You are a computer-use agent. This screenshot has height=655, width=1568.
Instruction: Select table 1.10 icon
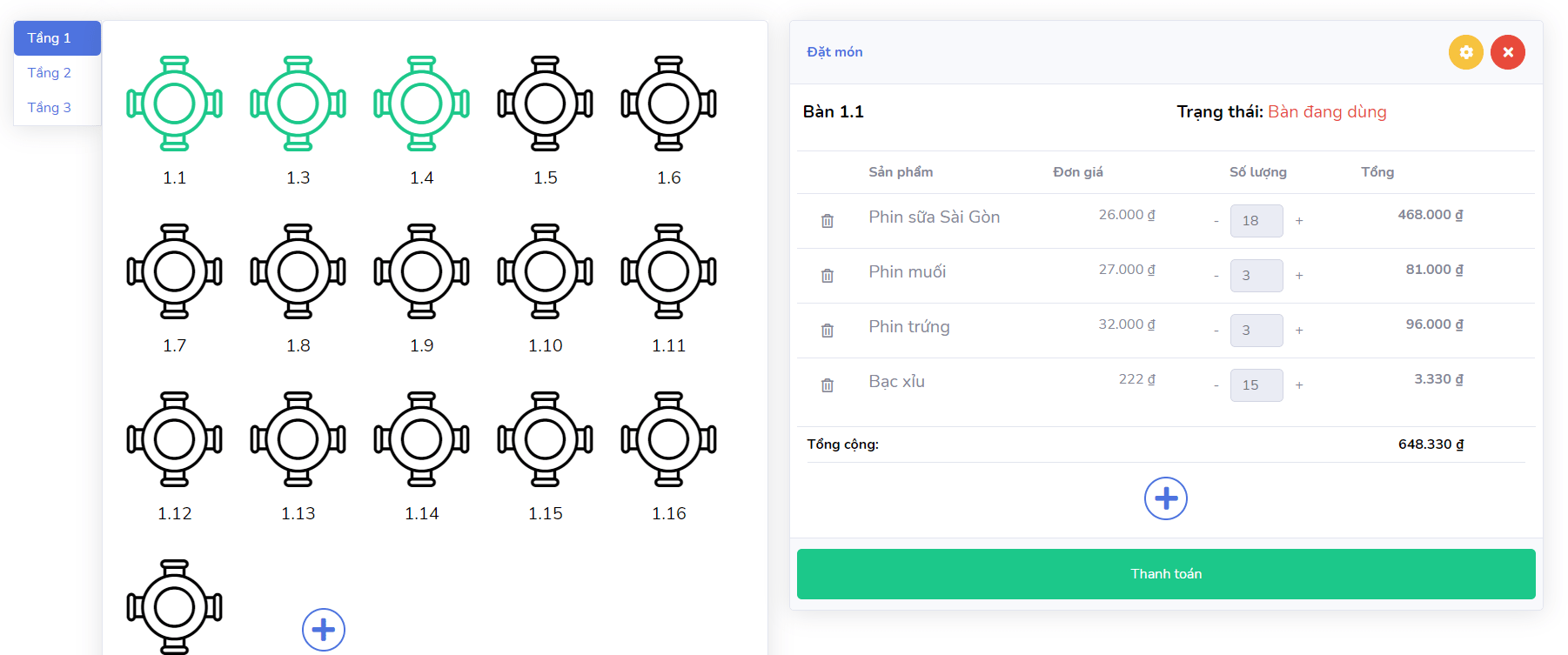click(545, 271)
